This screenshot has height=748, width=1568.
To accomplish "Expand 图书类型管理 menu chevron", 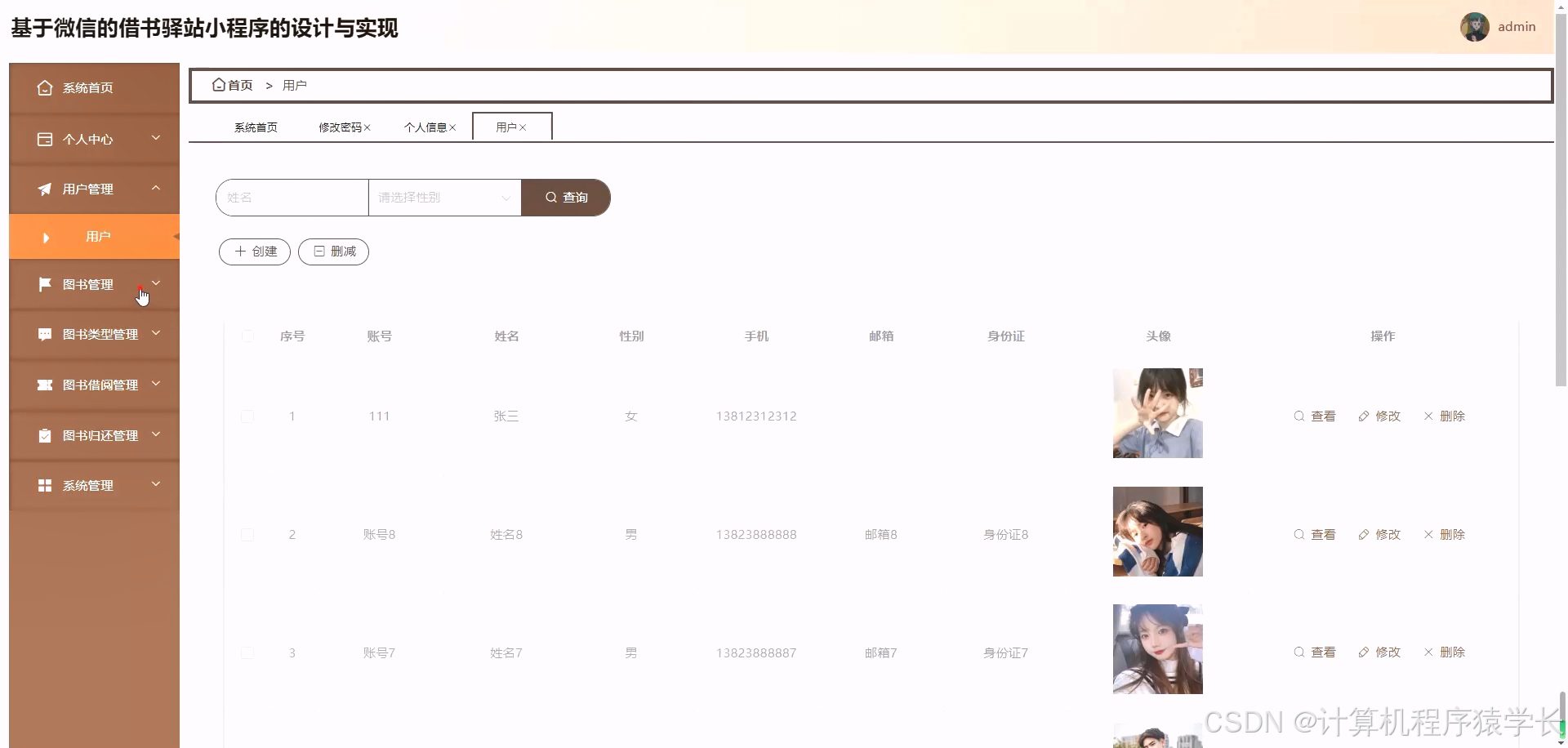I will (x=156, y=333).
